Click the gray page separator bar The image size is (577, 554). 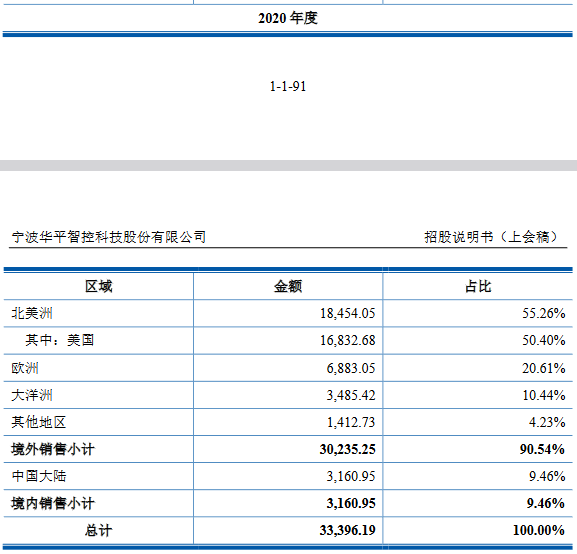click(288, 165)
